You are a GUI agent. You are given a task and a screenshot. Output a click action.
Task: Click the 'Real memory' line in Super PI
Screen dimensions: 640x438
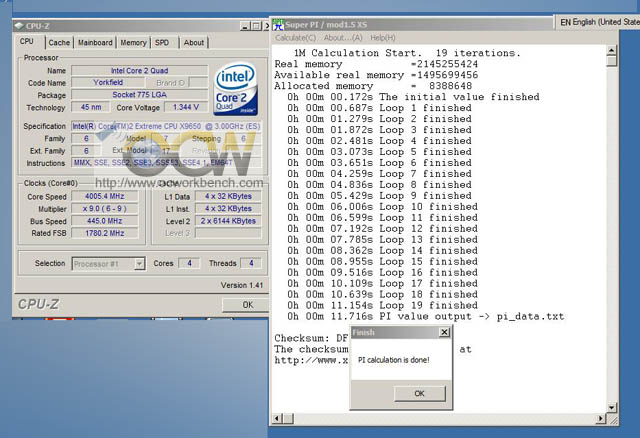[376, 64]
